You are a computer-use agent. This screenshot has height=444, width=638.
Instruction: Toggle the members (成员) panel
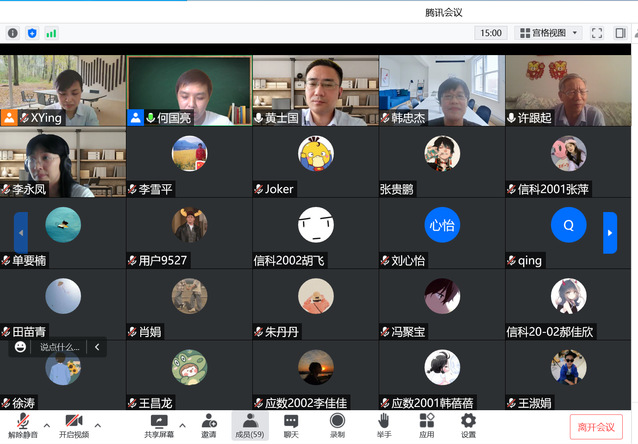point(249,425)
